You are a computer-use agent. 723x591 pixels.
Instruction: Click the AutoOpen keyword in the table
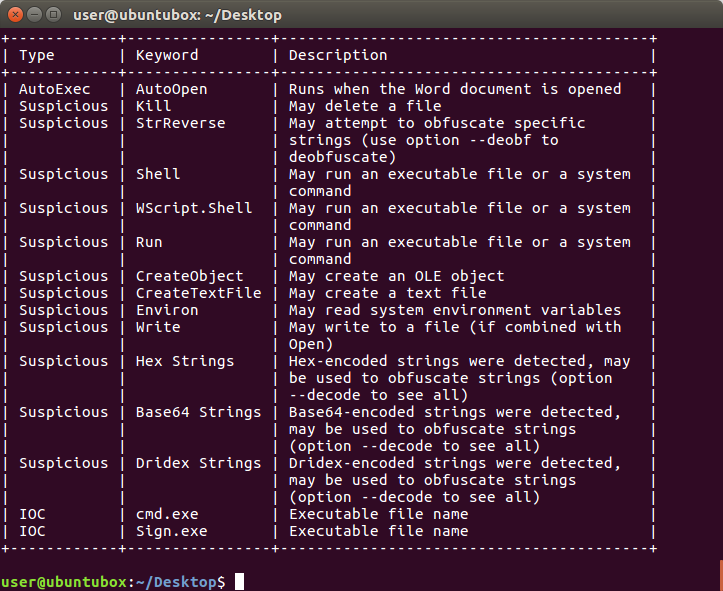pyautogui.click(x=172, y=89)
